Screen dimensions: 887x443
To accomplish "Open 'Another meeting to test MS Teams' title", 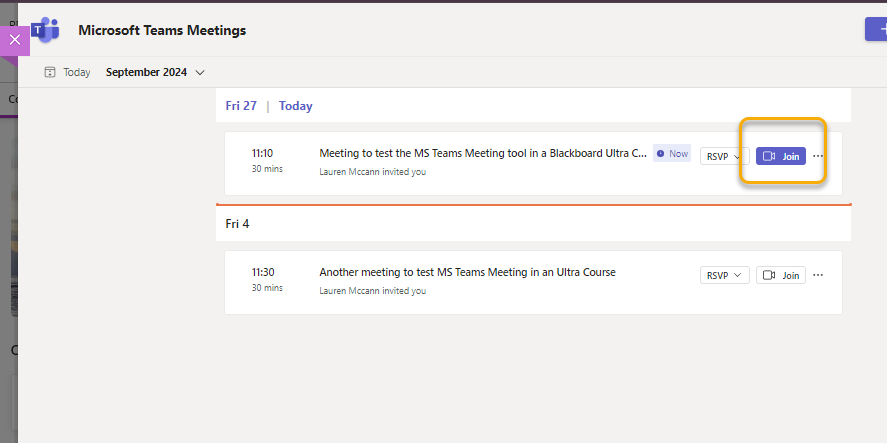I will coord(467,272).
